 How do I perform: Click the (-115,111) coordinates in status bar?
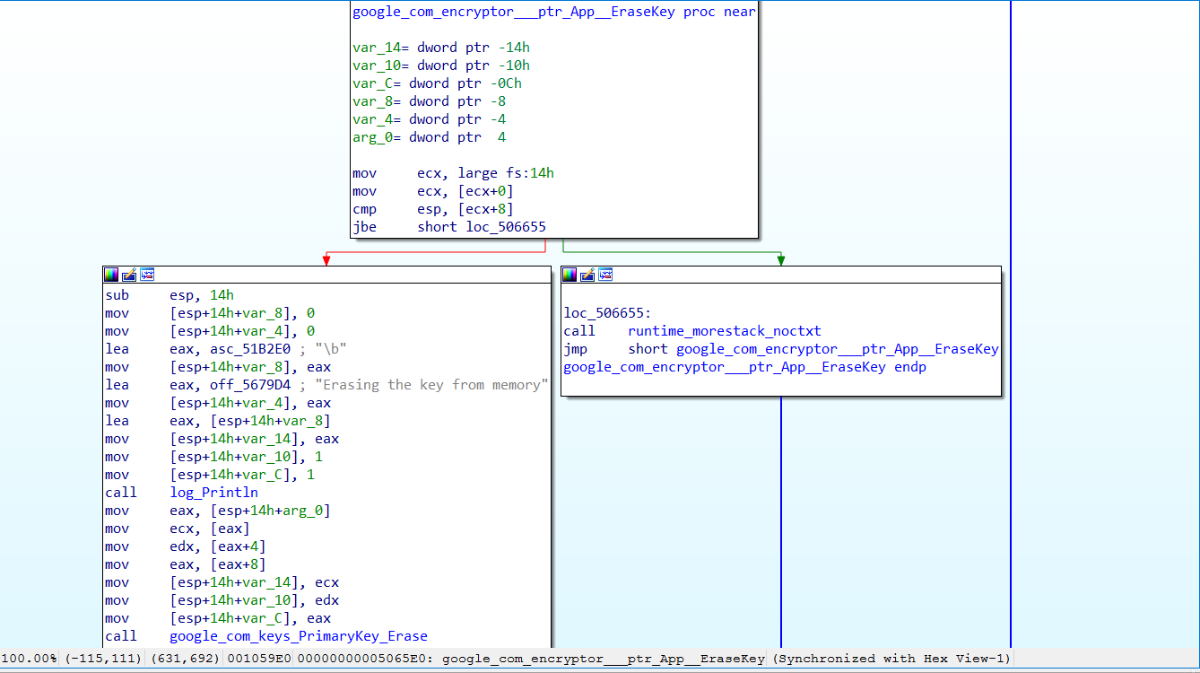pyautogui.click(x=105, y=659)
